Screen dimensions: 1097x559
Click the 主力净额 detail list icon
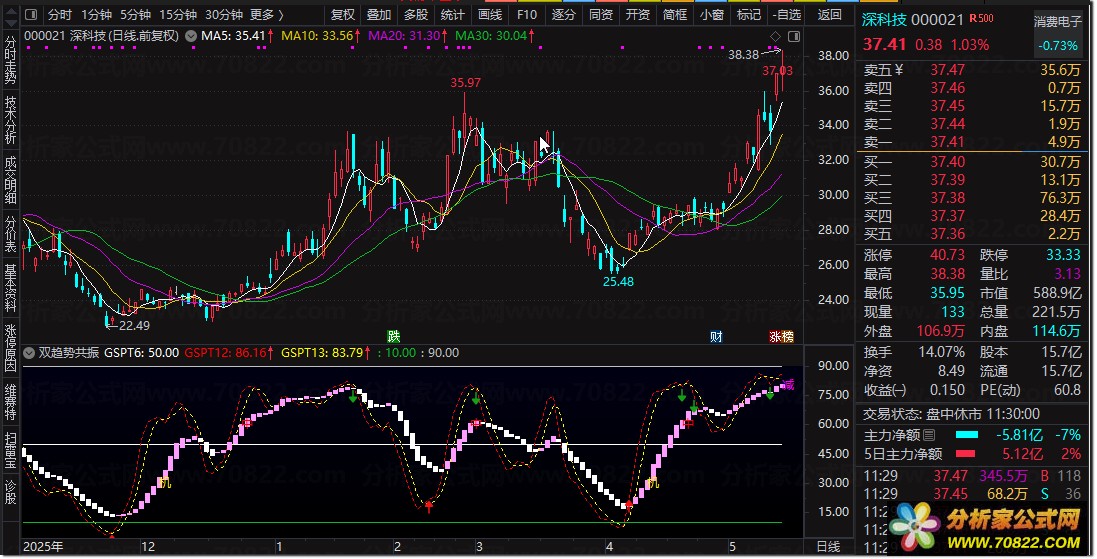[928, 435]
